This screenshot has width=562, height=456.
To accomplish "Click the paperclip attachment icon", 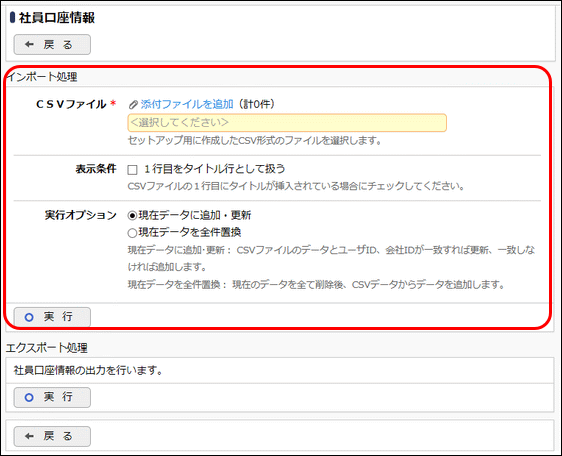I will click(133, 105).
